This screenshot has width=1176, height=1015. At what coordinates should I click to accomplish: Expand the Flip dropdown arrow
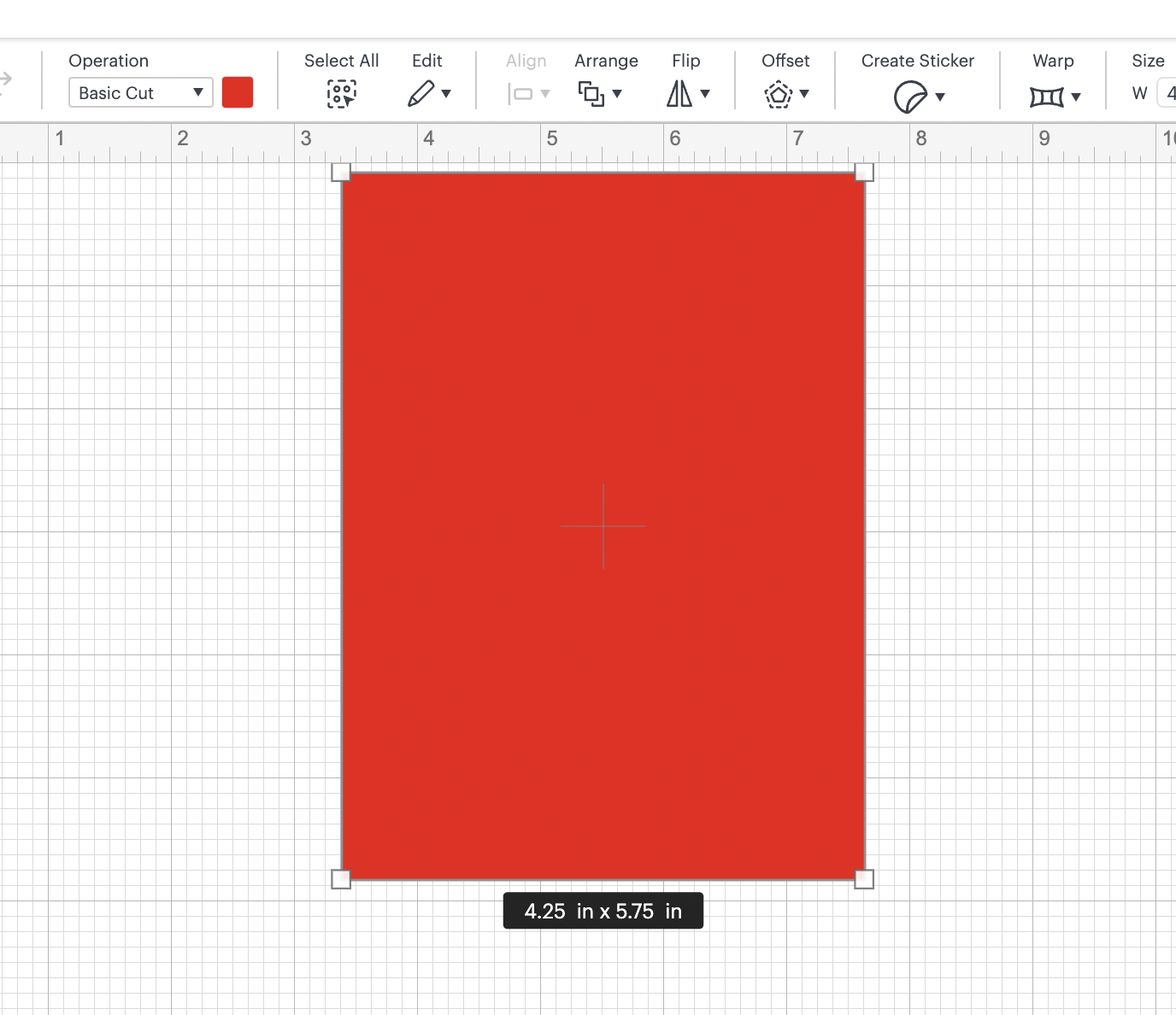click(705, 94)
